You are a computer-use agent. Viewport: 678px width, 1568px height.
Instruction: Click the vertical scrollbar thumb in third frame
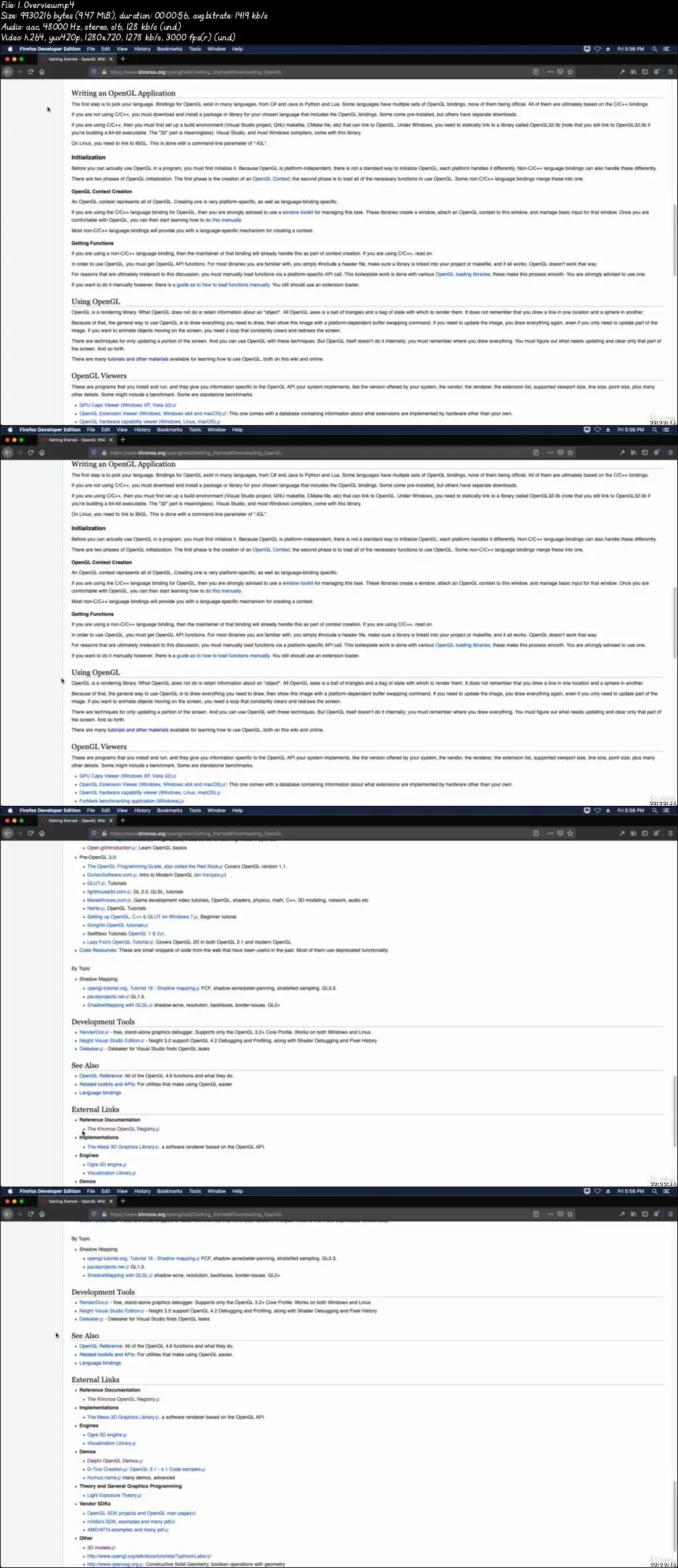[675, 1110]
